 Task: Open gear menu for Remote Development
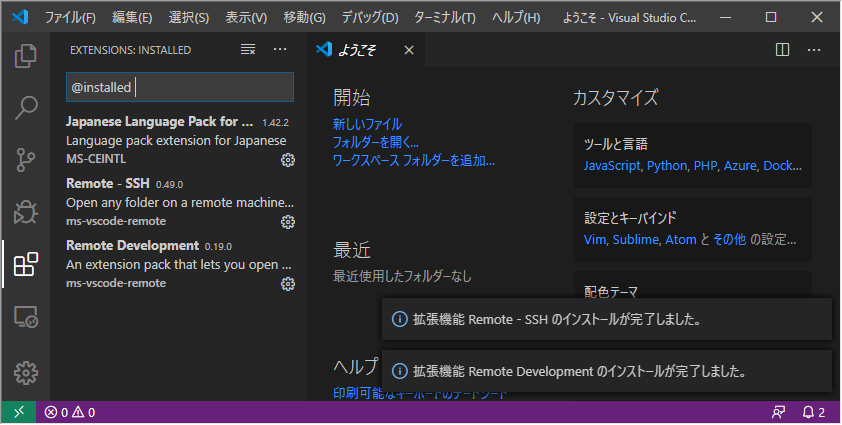pyautogui.click(x=288, y=284)
